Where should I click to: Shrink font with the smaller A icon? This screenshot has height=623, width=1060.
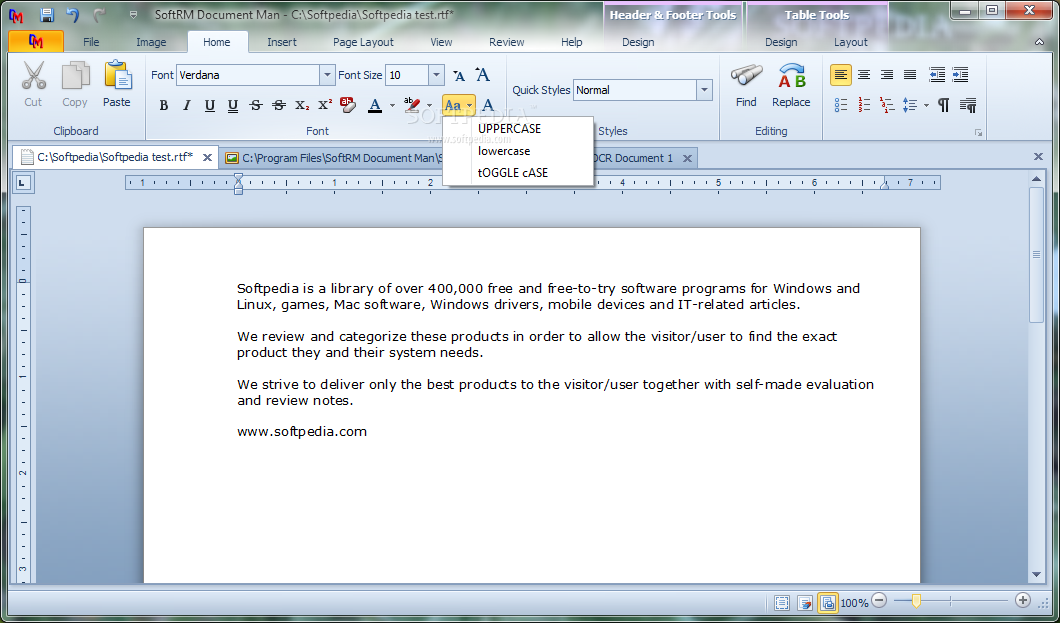click(459, 76)
